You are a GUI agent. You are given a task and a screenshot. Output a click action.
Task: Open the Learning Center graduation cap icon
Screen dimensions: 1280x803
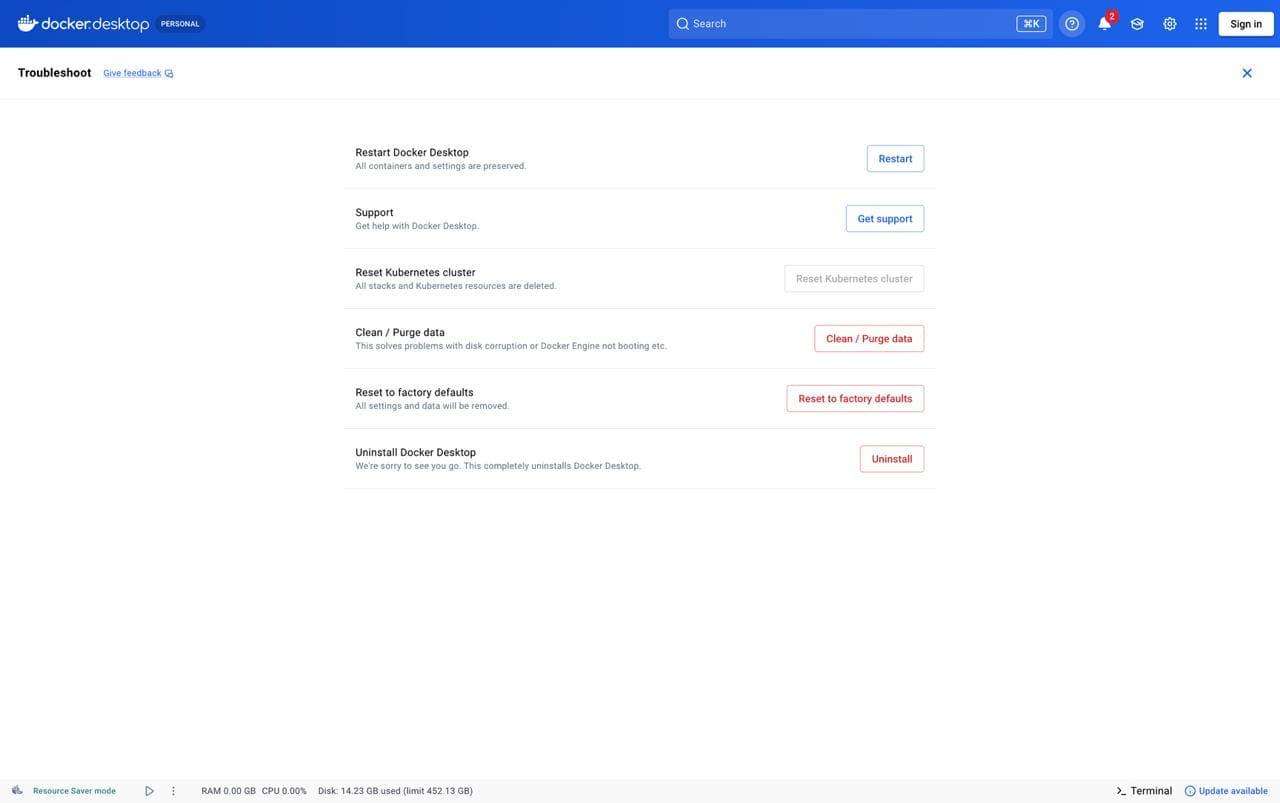(x=1137, y=24)
